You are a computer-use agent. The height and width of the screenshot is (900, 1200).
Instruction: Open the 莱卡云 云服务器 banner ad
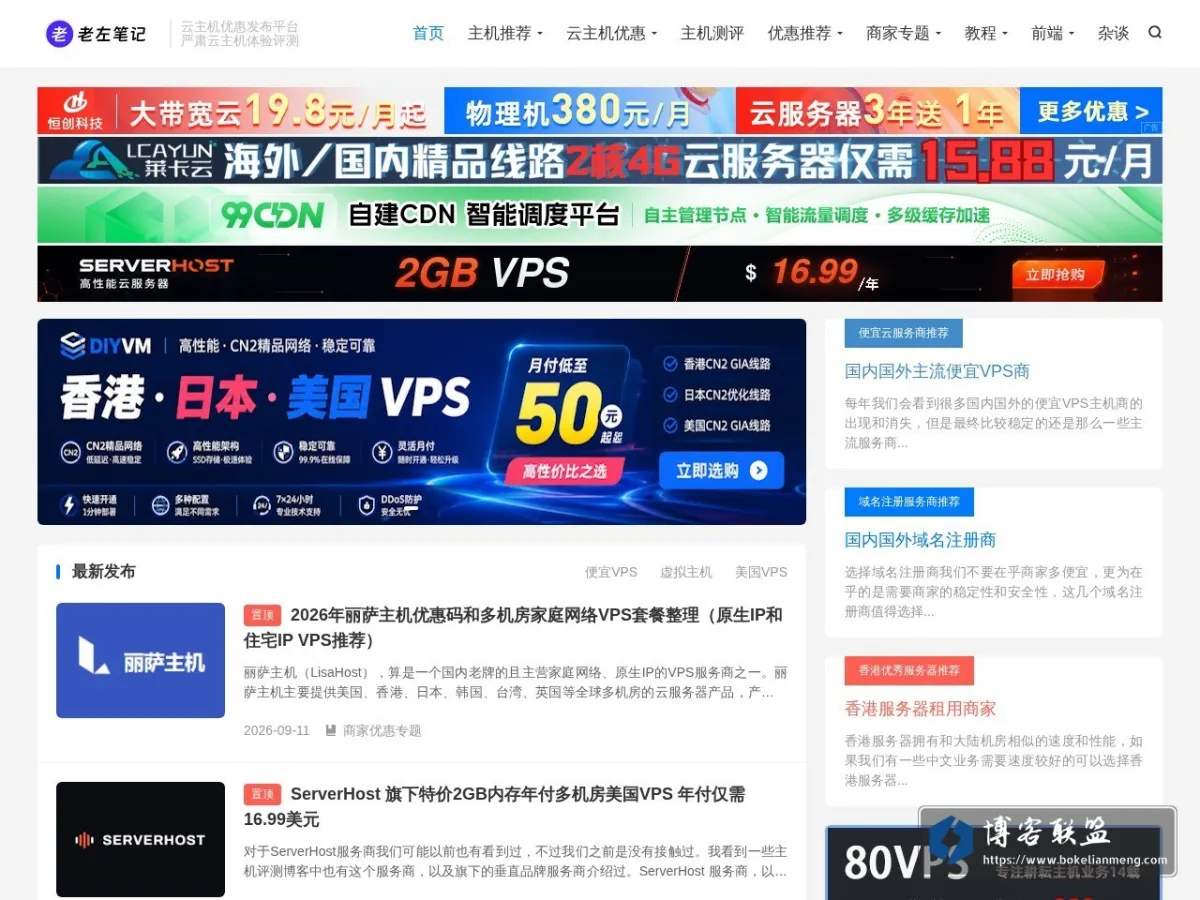600,160
